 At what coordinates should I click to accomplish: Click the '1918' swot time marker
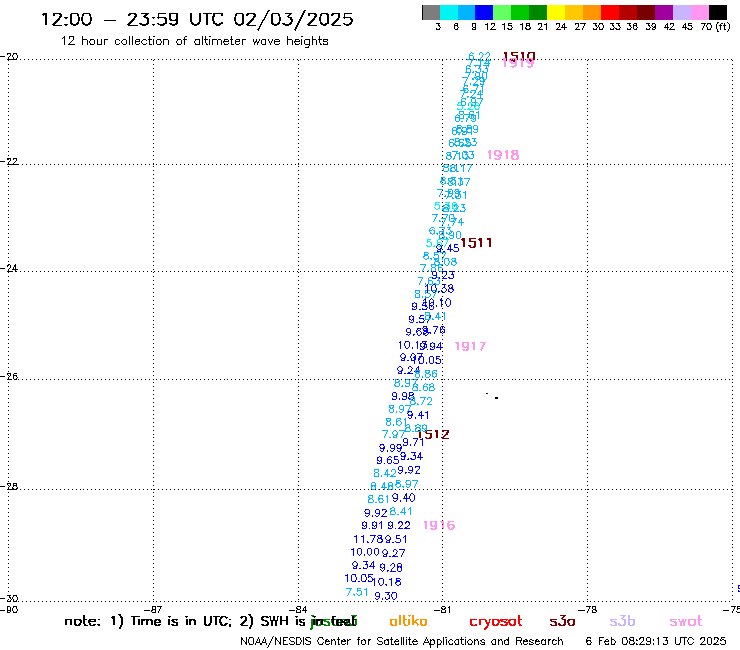pyautogui.click(x=503, y=155)
